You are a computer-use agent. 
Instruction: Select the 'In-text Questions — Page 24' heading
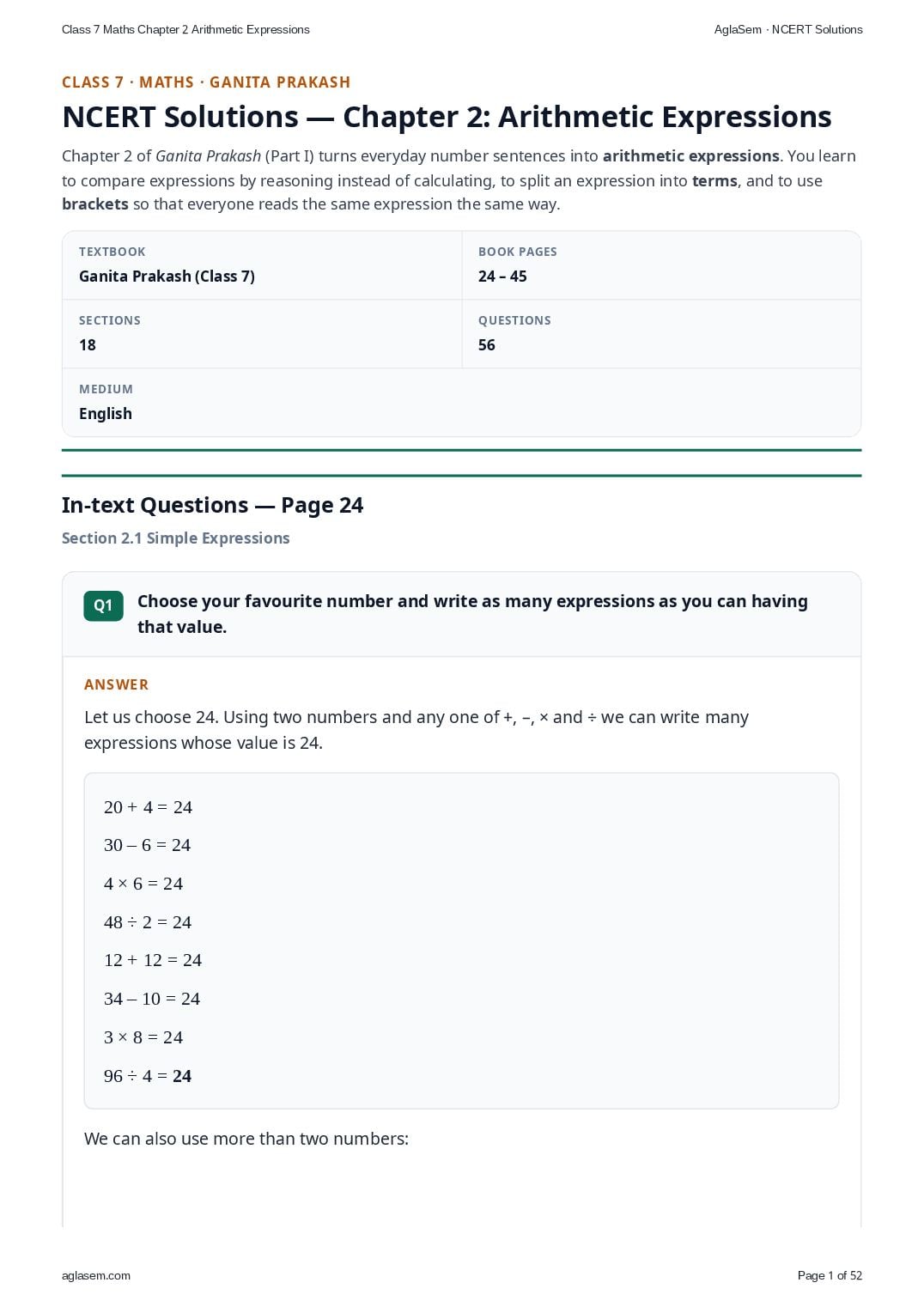[x=212, y=505]
